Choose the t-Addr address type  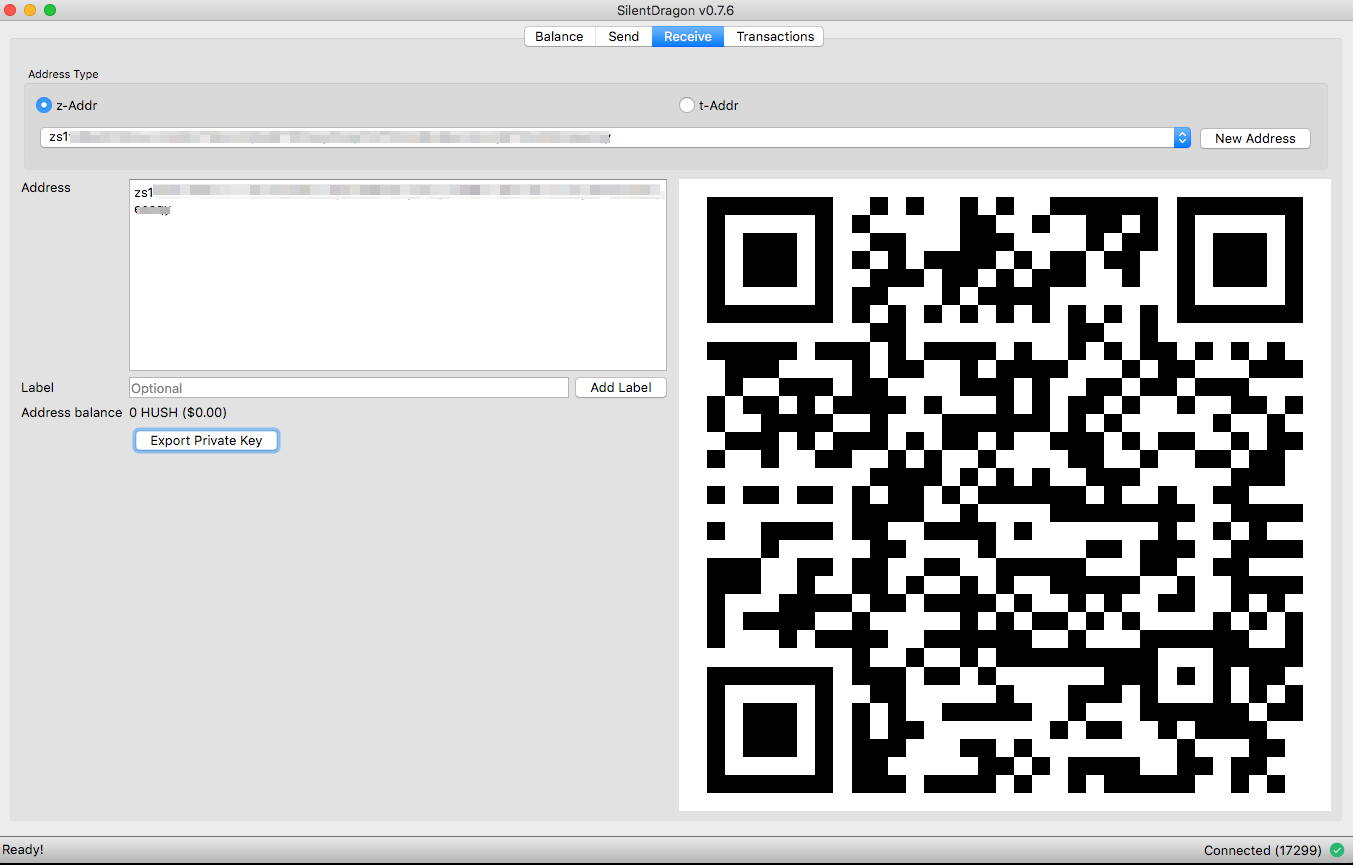(x=687, y=105)
